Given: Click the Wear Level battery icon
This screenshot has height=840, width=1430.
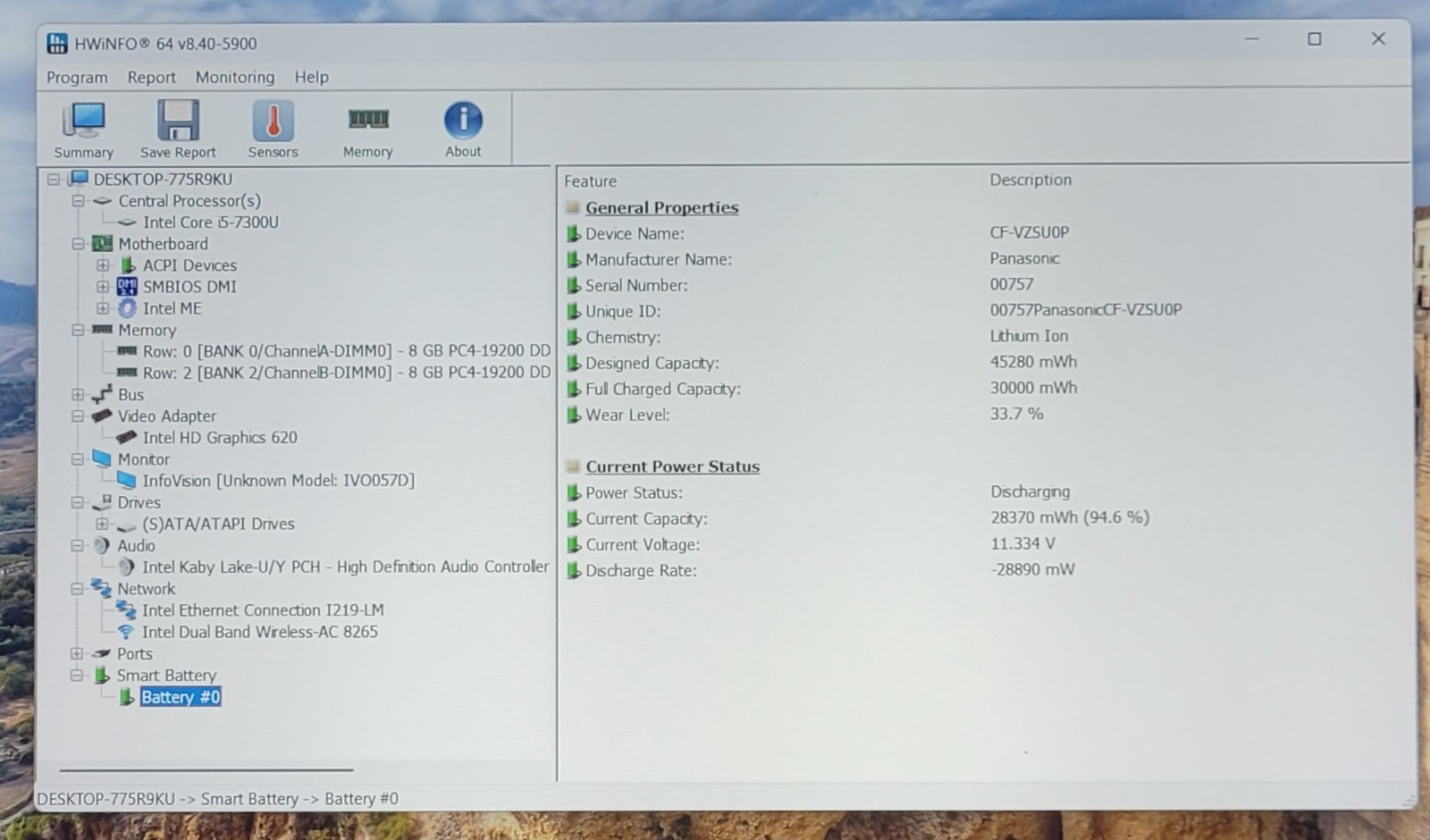Looking at the screenshot, I should pos(574,416).
